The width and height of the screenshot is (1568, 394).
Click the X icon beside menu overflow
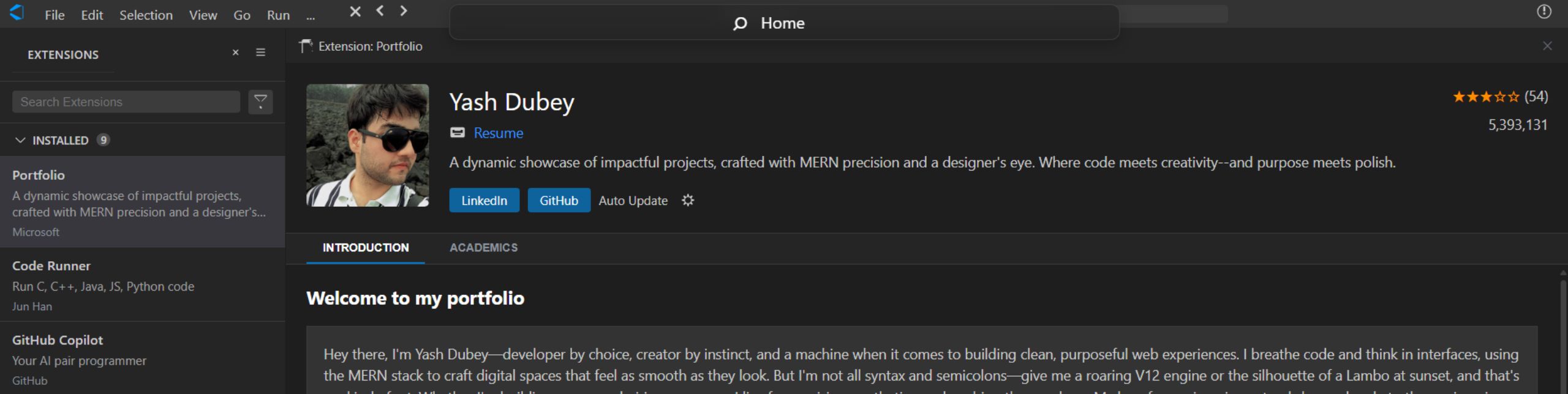pos(355,12)
